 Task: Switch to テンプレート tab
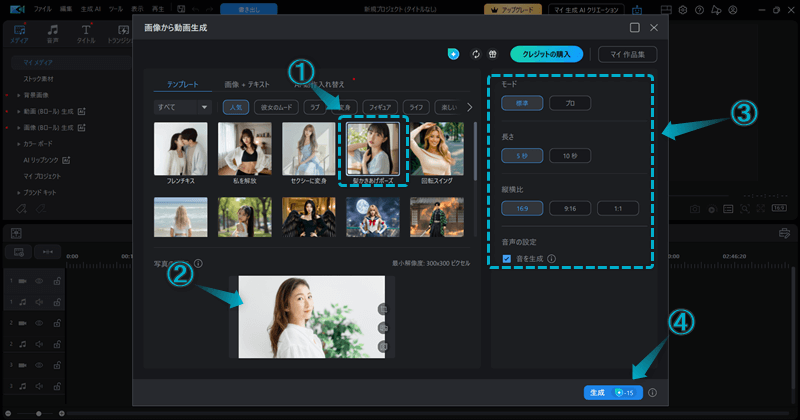[183, 84]
